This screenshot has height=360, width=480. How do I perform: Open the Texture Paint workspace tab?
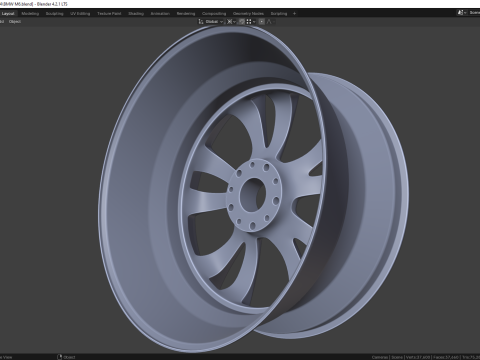(x=109, y=14)
